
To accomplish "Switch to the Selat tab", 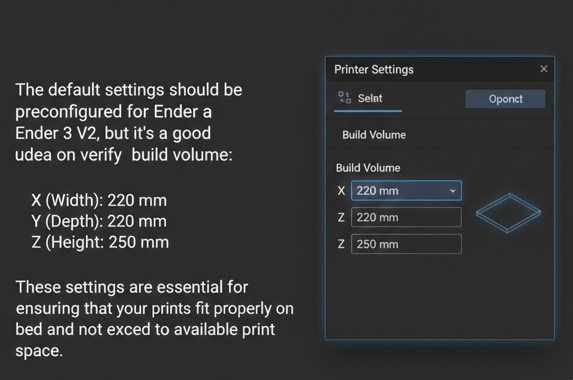I will [x=368, y=99].
